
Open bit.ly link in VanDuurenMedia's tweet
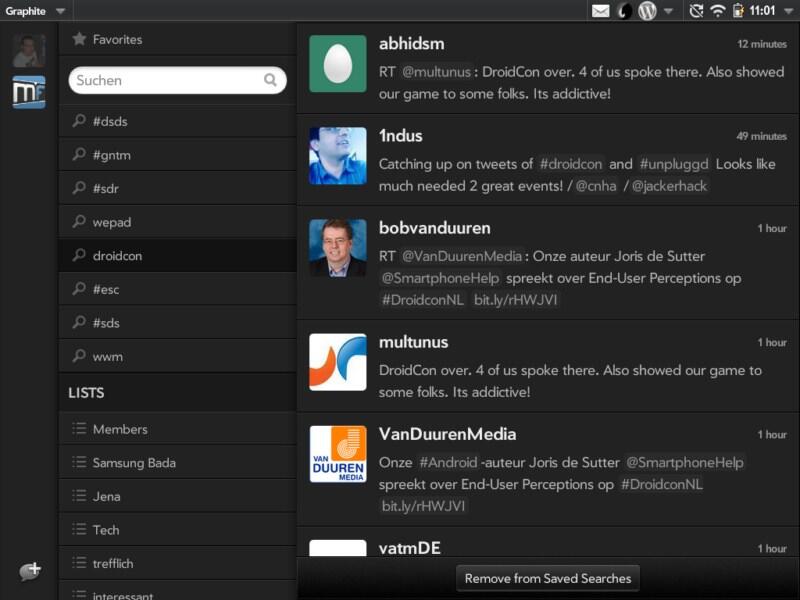423,507
